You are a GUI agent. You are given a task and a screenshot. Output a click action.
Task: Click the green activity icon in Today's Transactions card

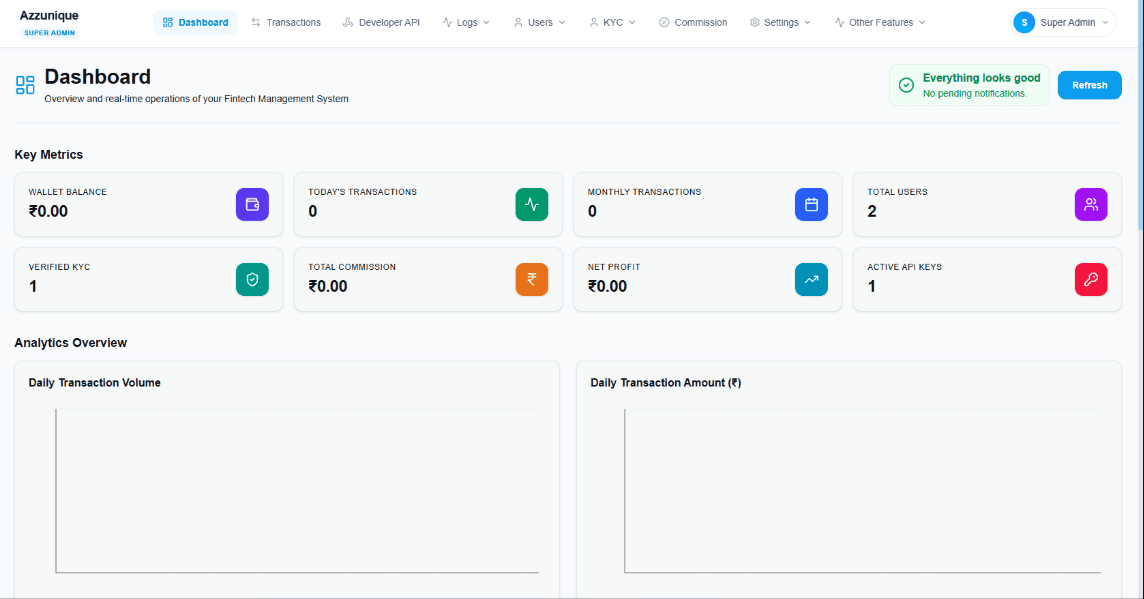532,204
